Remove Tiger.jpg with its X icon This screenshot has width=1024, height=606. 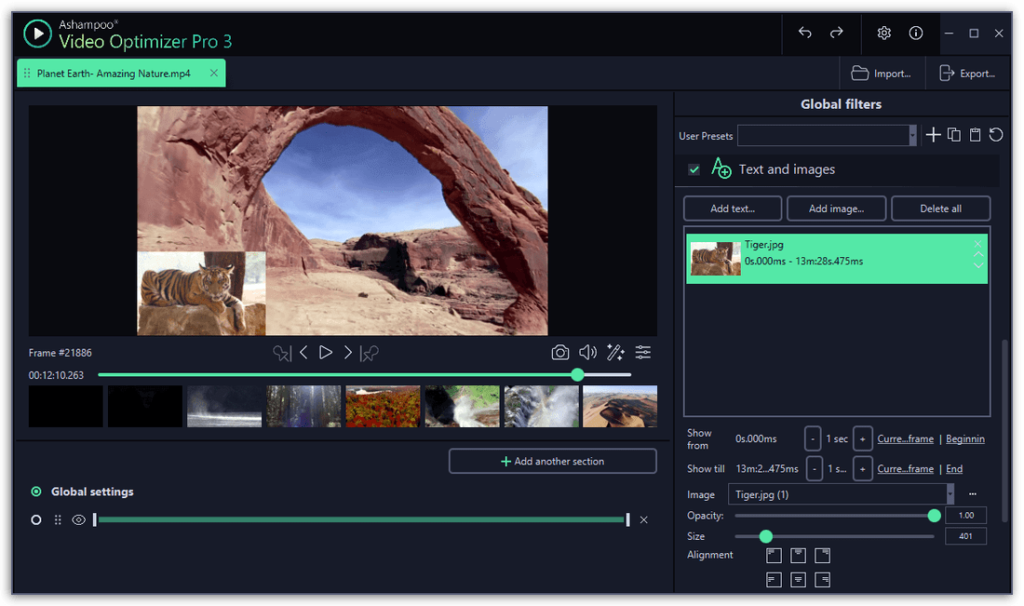(978, 244)
